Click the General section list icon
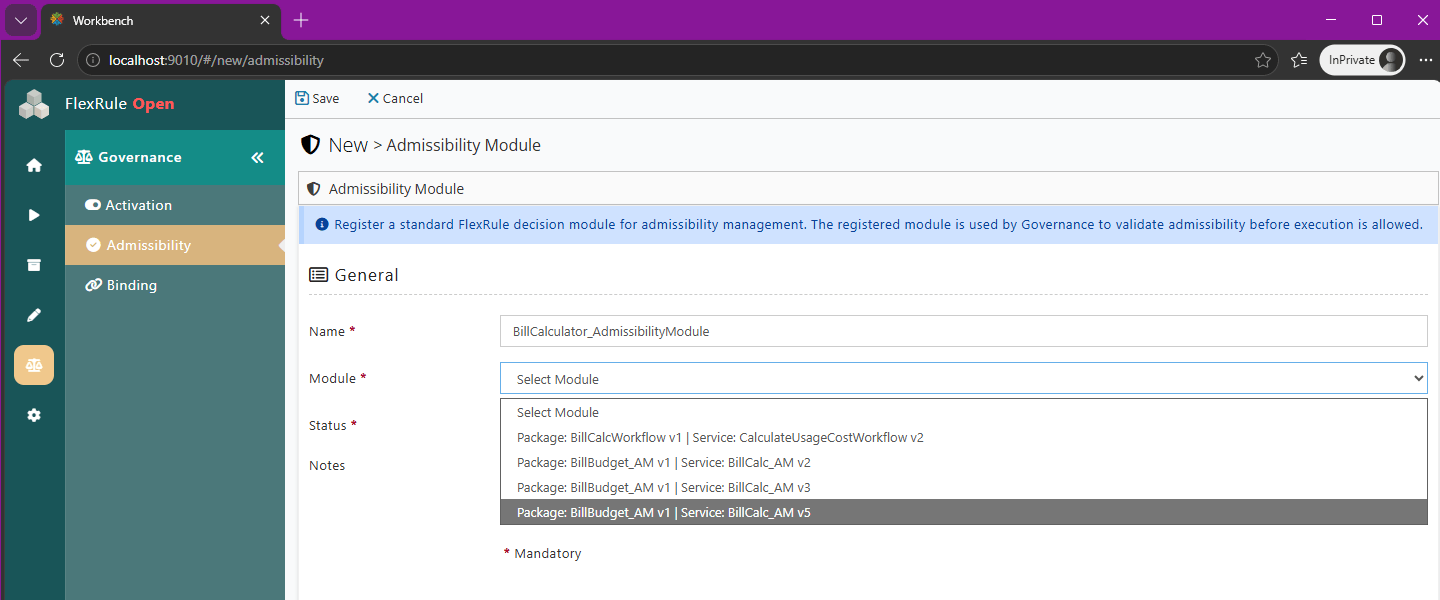 [318, 275]
